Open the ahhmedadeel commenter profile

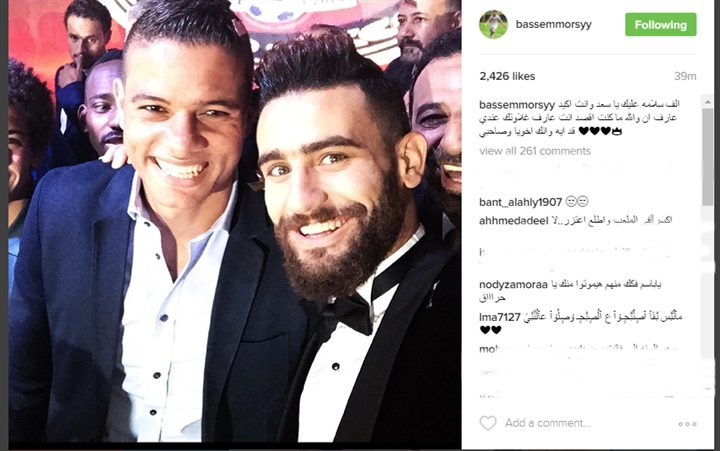tap(513, 221)
